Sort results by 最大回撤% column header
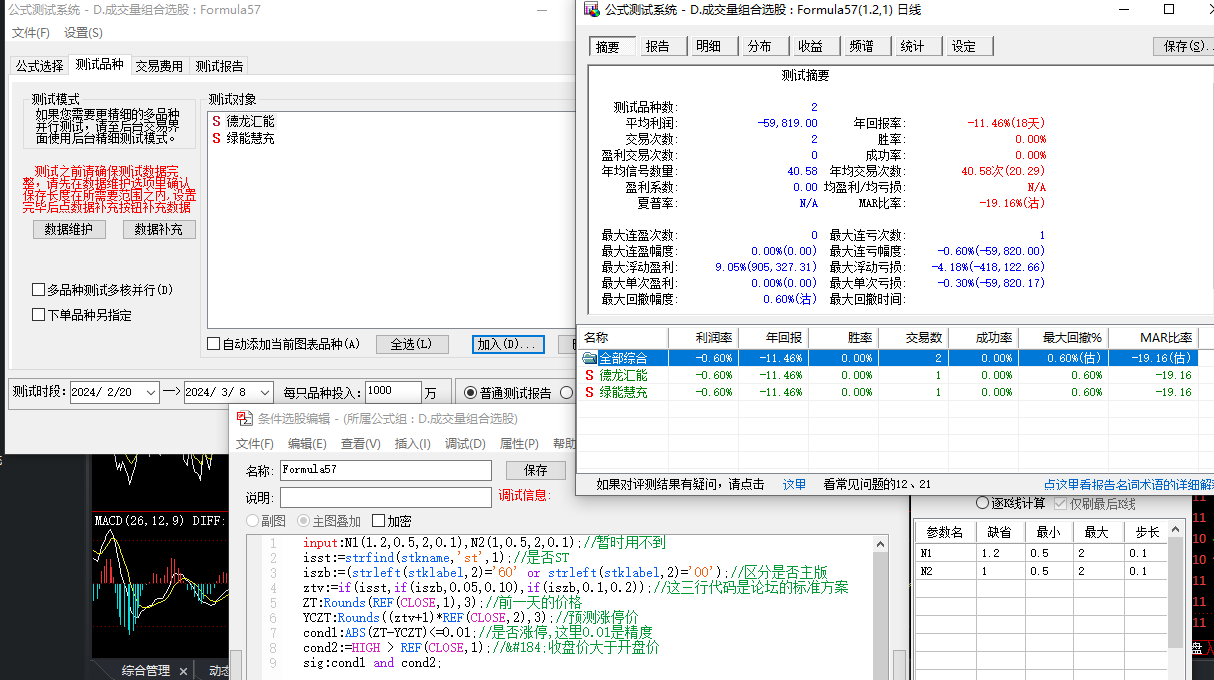The height and width of the screenshot is (680, 1214). click(1063, 338)
